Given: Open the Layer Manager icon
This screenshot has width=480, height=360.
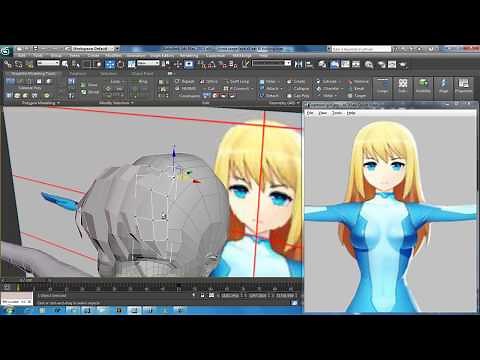Looking at the screenshot, I should point(322,64).
